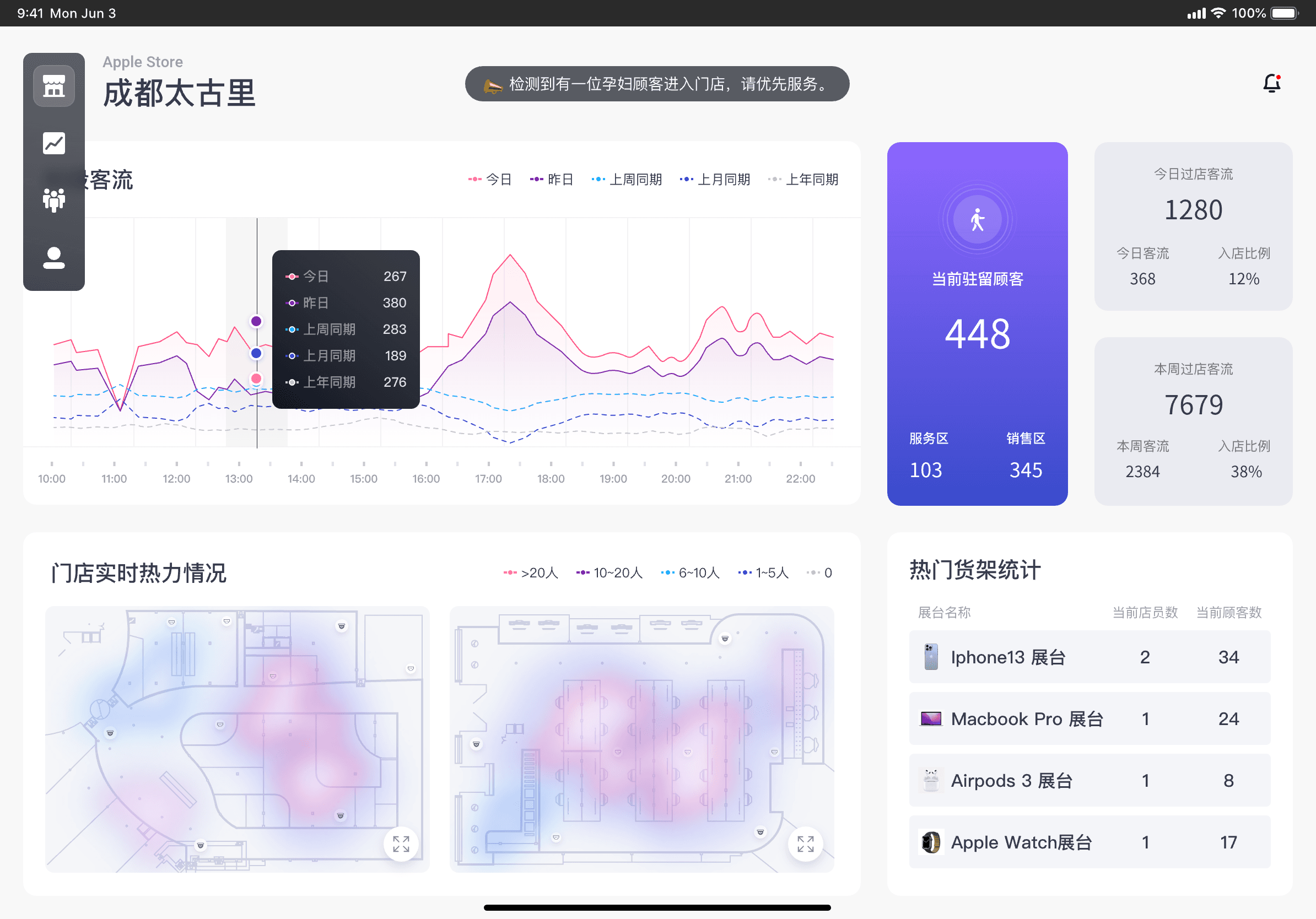Select the Macbook Pro 展台 row
Image resolution: width=1316 pixels, height=919 pixels.
point(1089,718)
